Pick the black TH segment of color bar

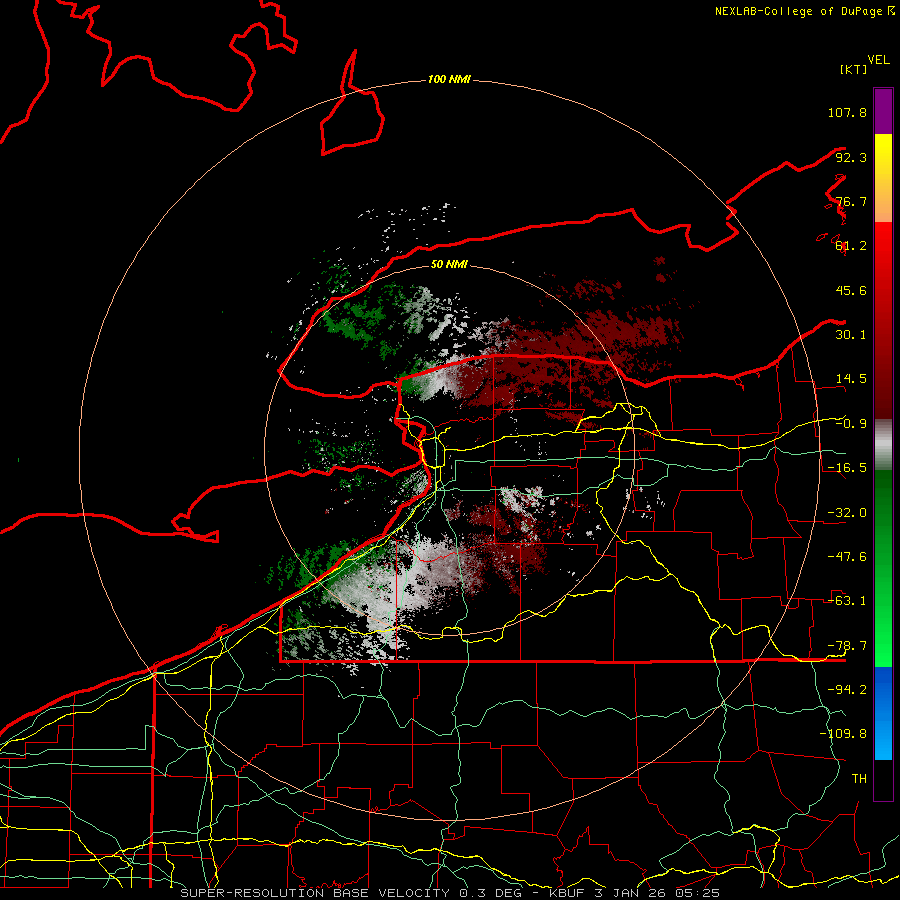pyautogui.click(x=883, y=780)
